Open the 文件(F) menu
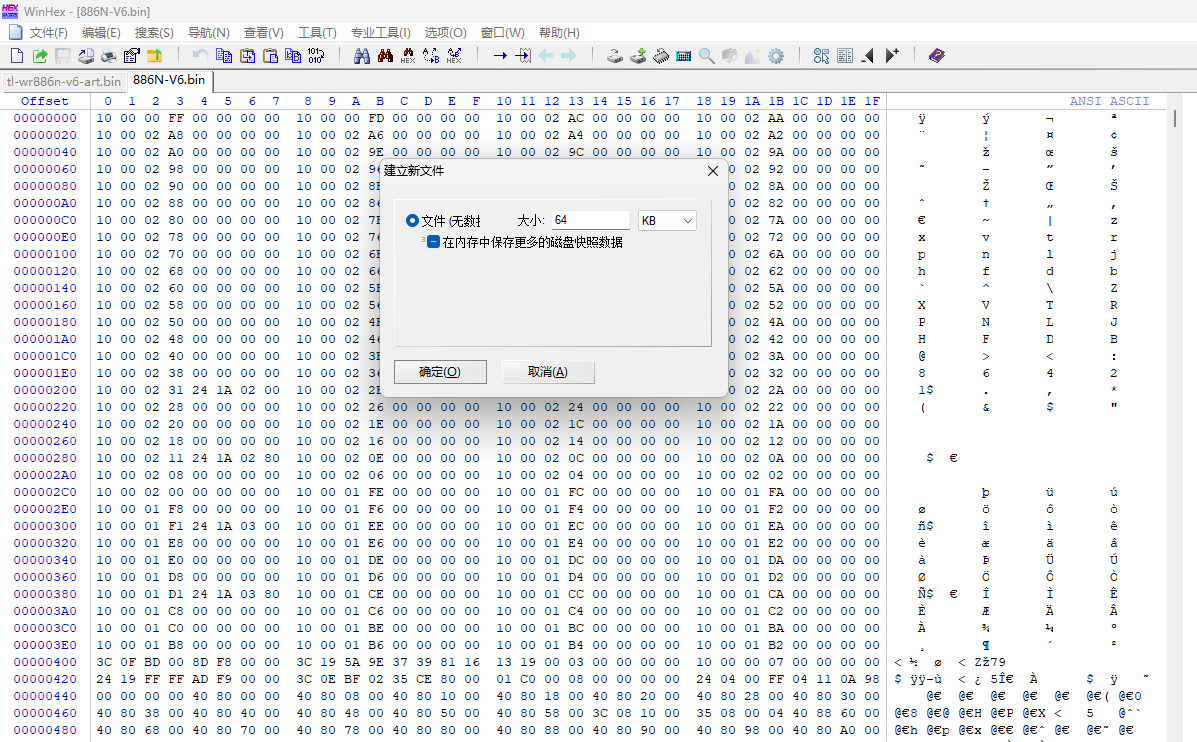 pos(48,33)
